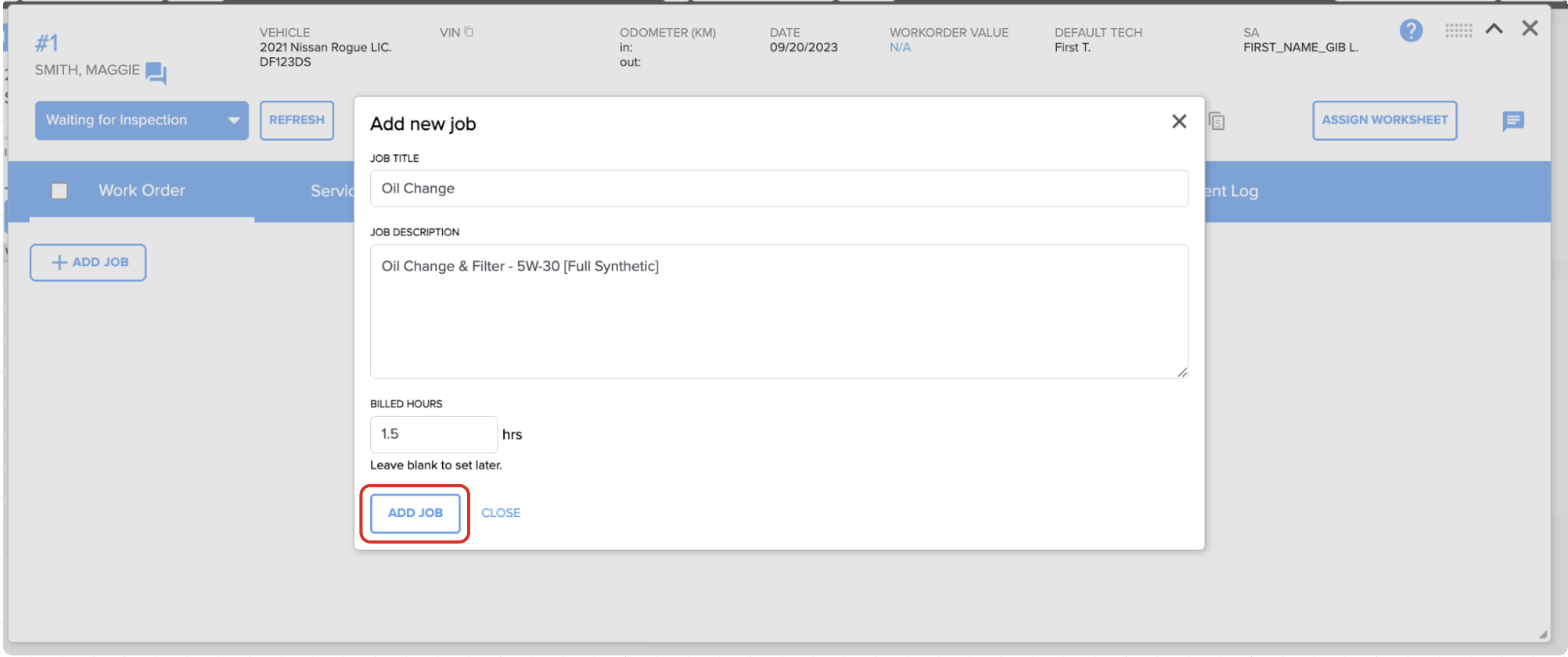Click the Billed Hours field showing 1.5
1568x657 pixels.
point(433,434)
